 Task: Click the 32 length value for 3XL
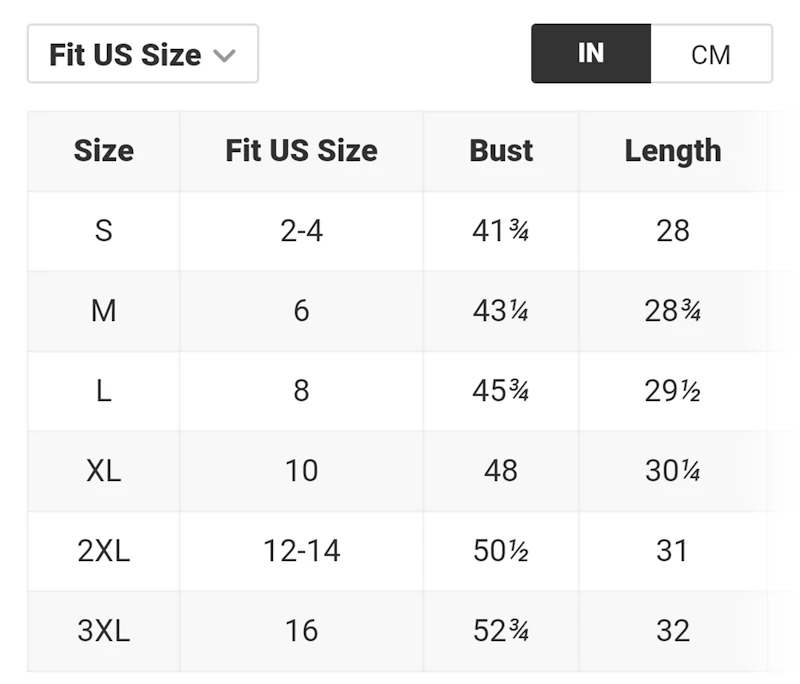tap(673, 631)
